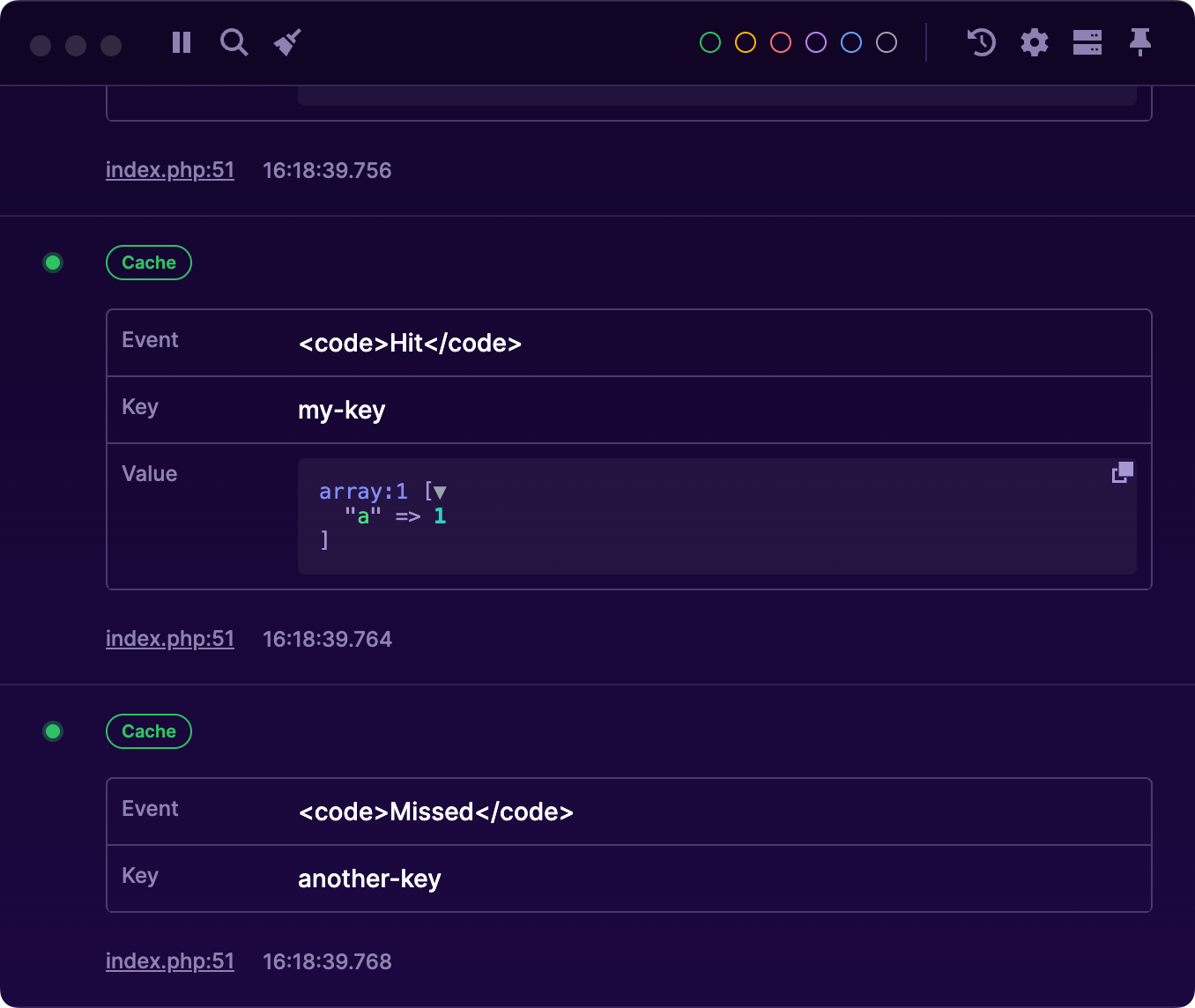Viewport: 1195px width, 1008px height.
Task: Click the green status dot beside the Missed entry
Action: coord(53,731)
